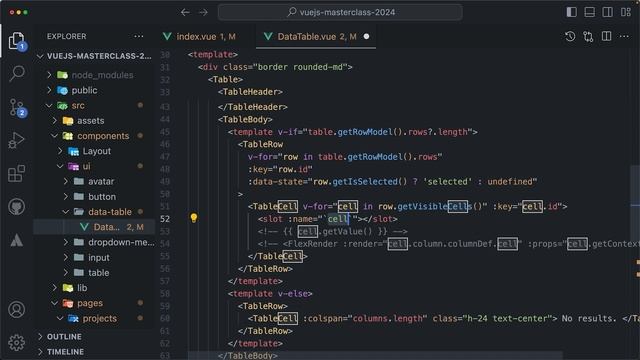640x360 pixels.
Task: Expand the OUTLINE section
Action: click(94, 337)
